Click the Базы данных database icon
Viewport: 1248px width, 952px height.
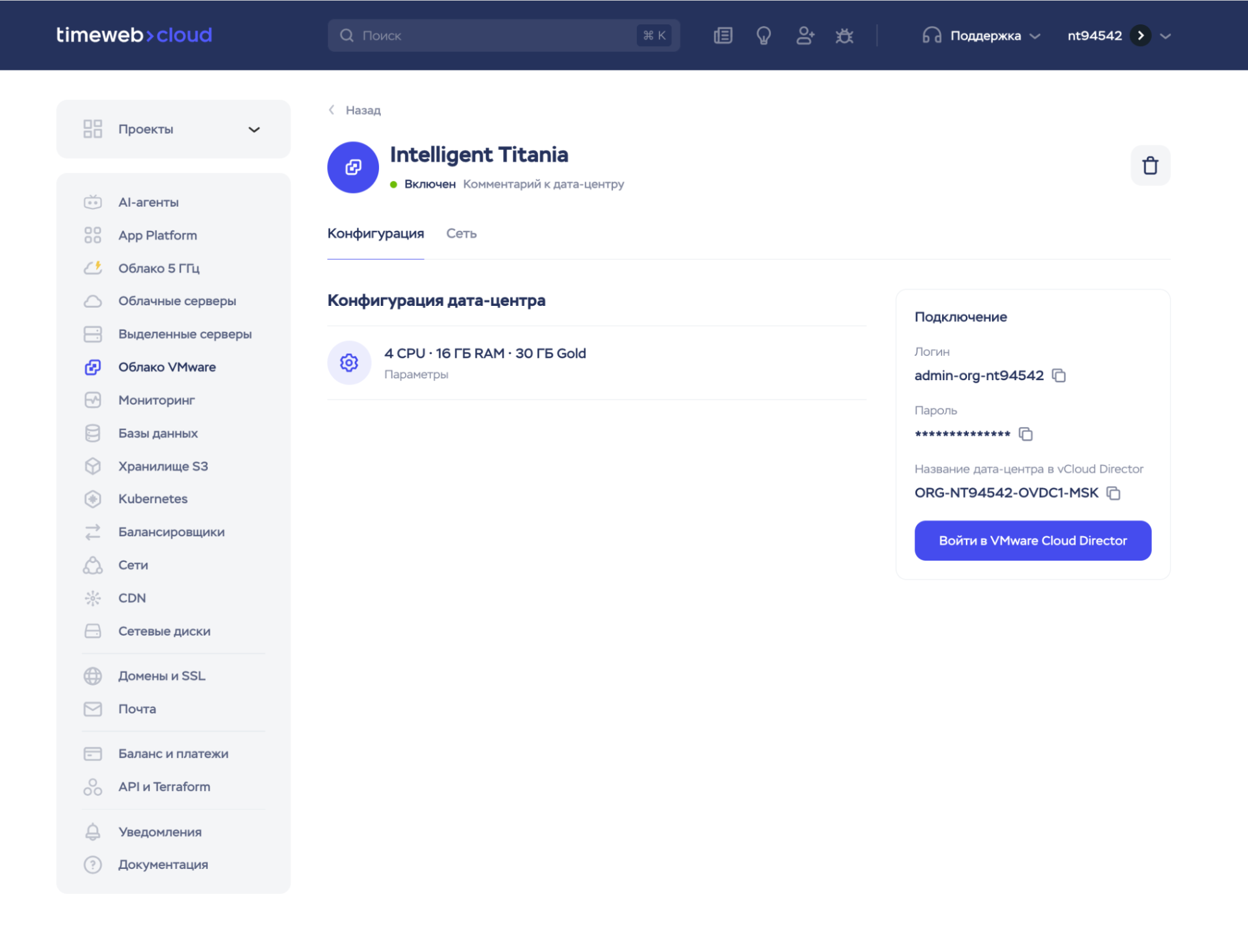click(92, 433)
